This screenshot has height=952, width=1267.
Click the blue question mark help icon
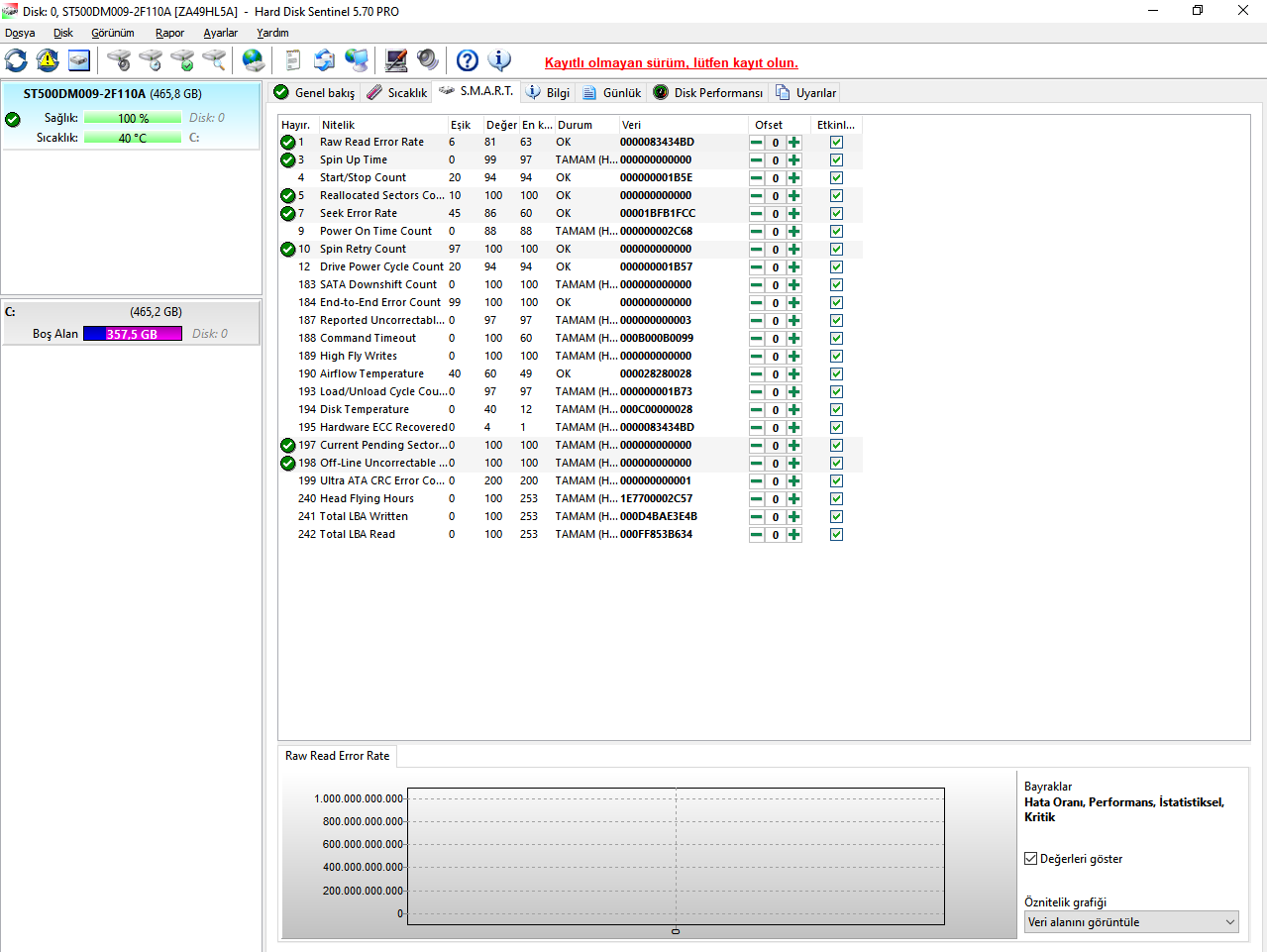(468, 60)
